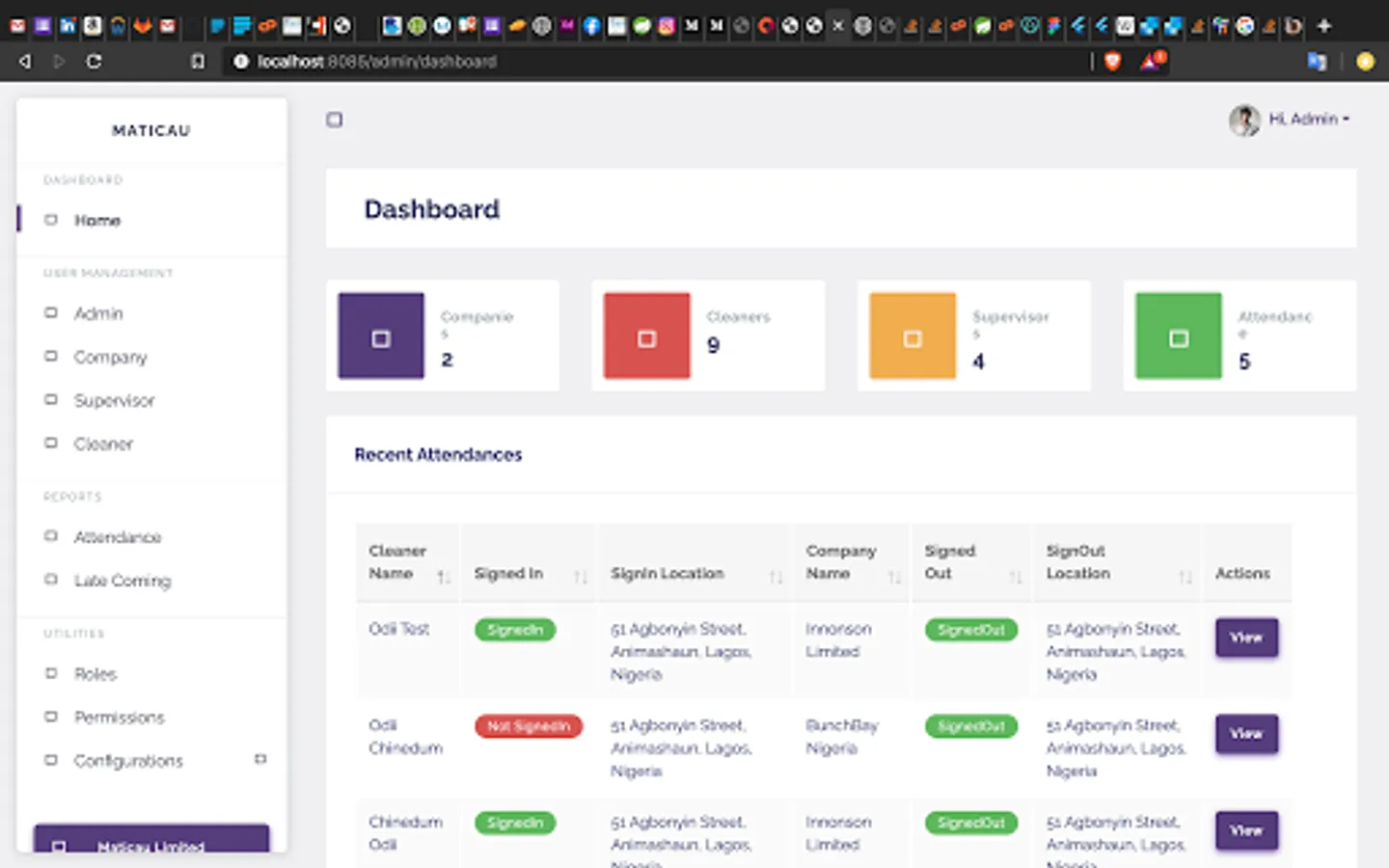Click the red Not SignedIn badge
Image resolution: width=1389 pixels, height=868 pixels.
tap(529, 726)
